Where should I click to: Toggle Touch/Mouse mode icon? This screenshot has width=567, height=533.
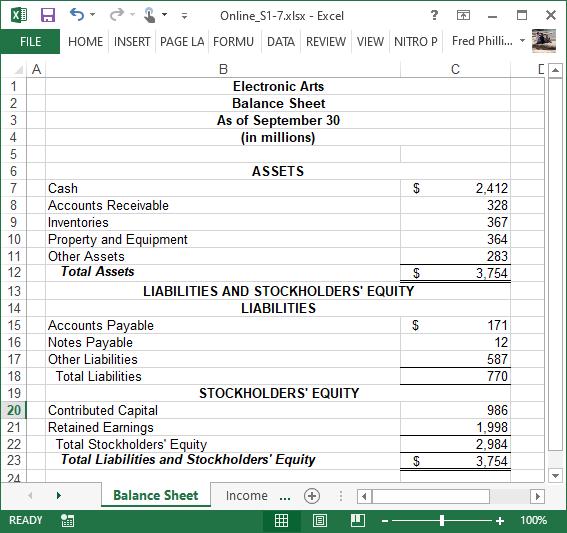tap(149, 15)
